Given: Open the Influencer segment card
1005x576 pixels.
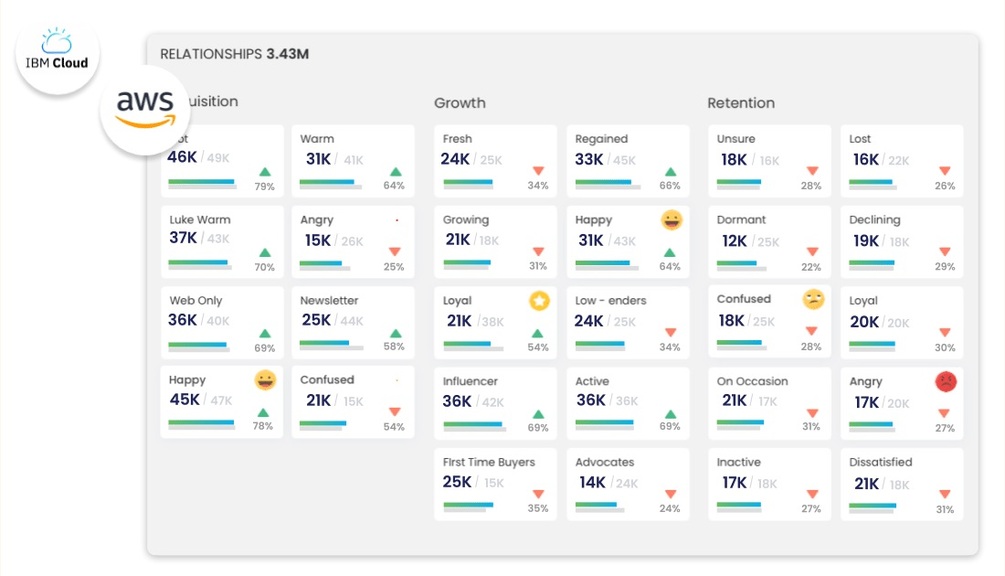Looking at the screenshot, I should tap(495, 402).
